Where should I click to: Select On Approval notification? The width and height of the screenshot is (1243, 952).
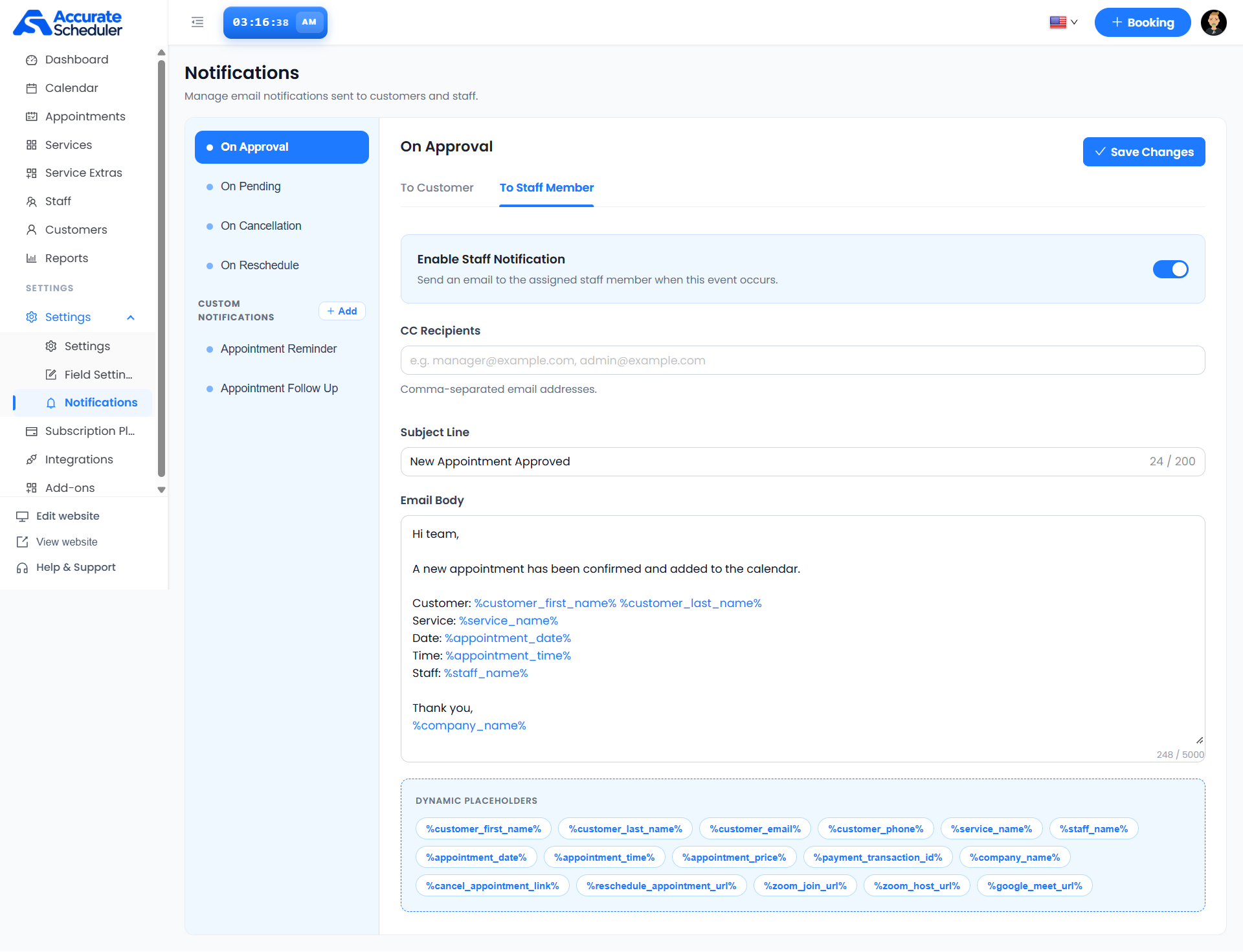[282, 148]
